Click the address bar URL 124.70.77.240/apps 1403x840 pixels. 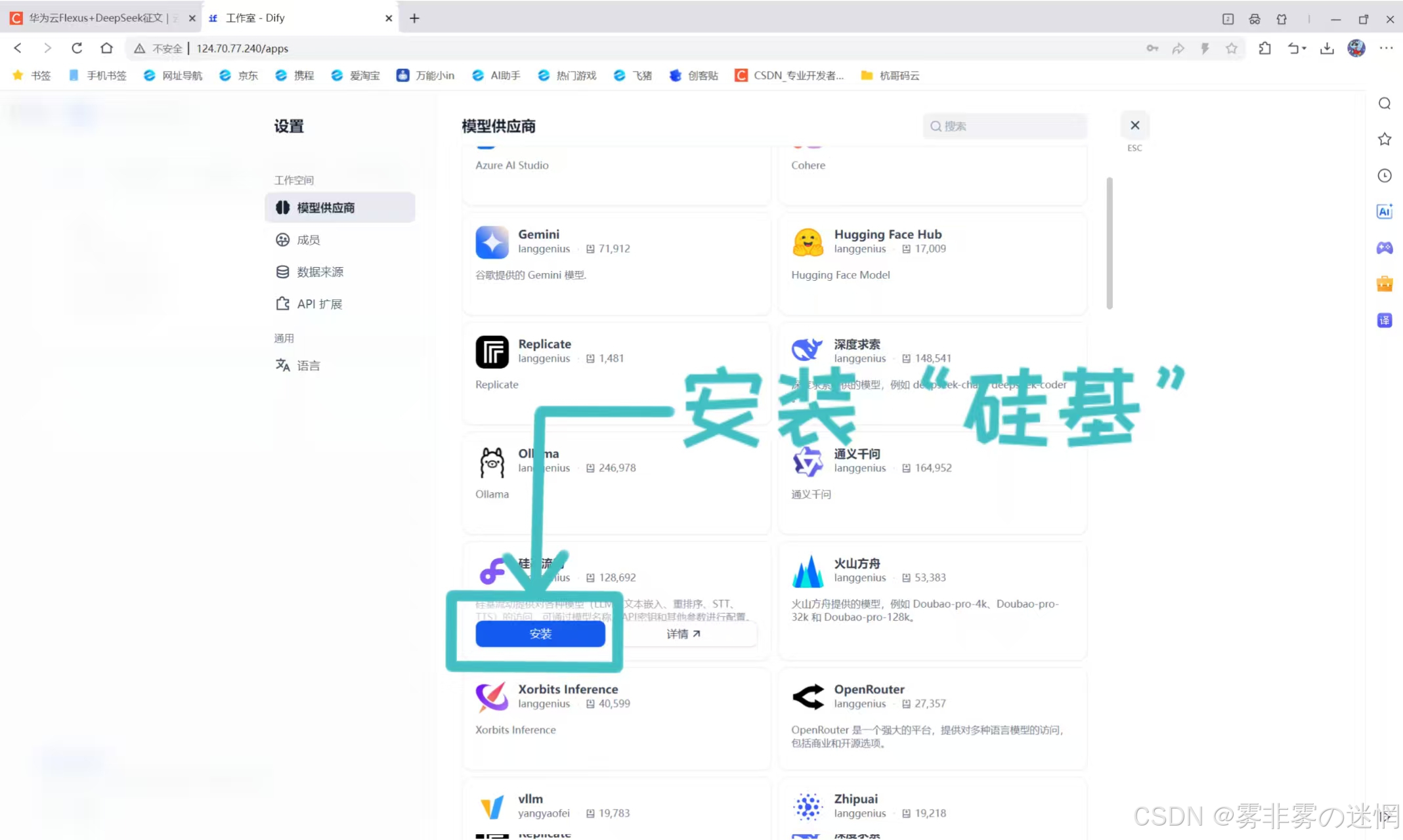pos(242,49)
